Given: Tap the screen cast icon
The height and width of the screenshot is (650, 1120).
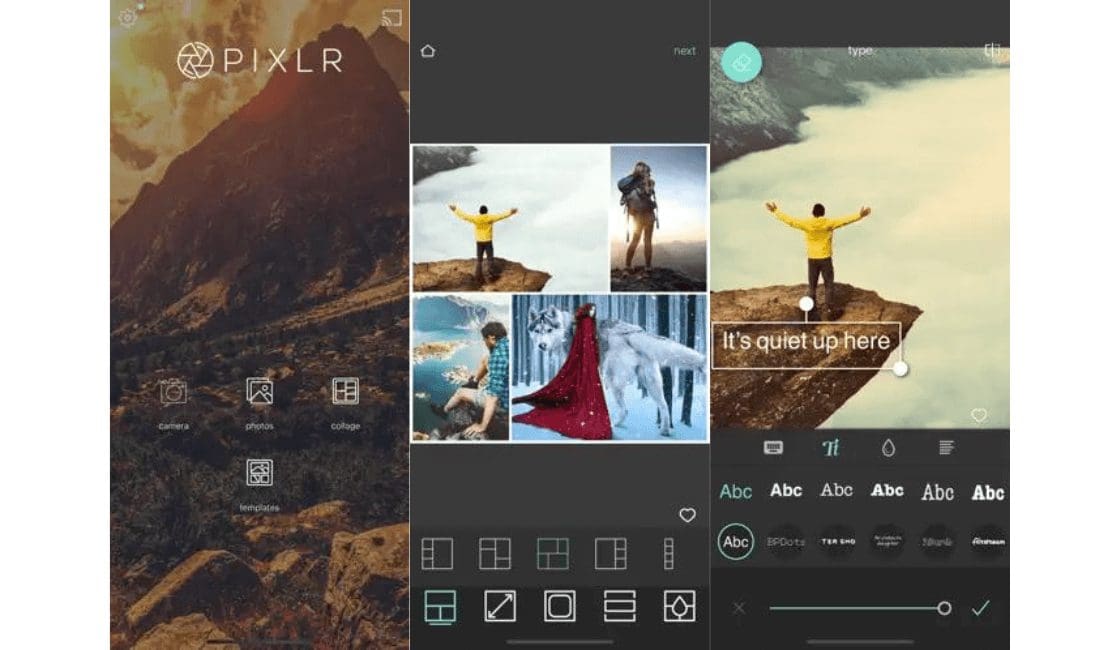Looking at the screenshot, I should [392, 17].
